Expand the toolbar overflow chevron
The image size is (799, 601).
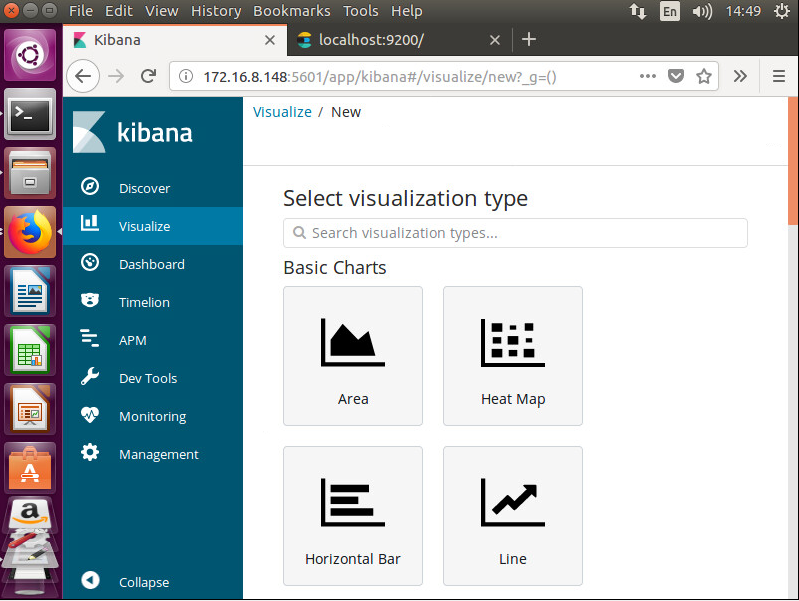pos(740,76)
